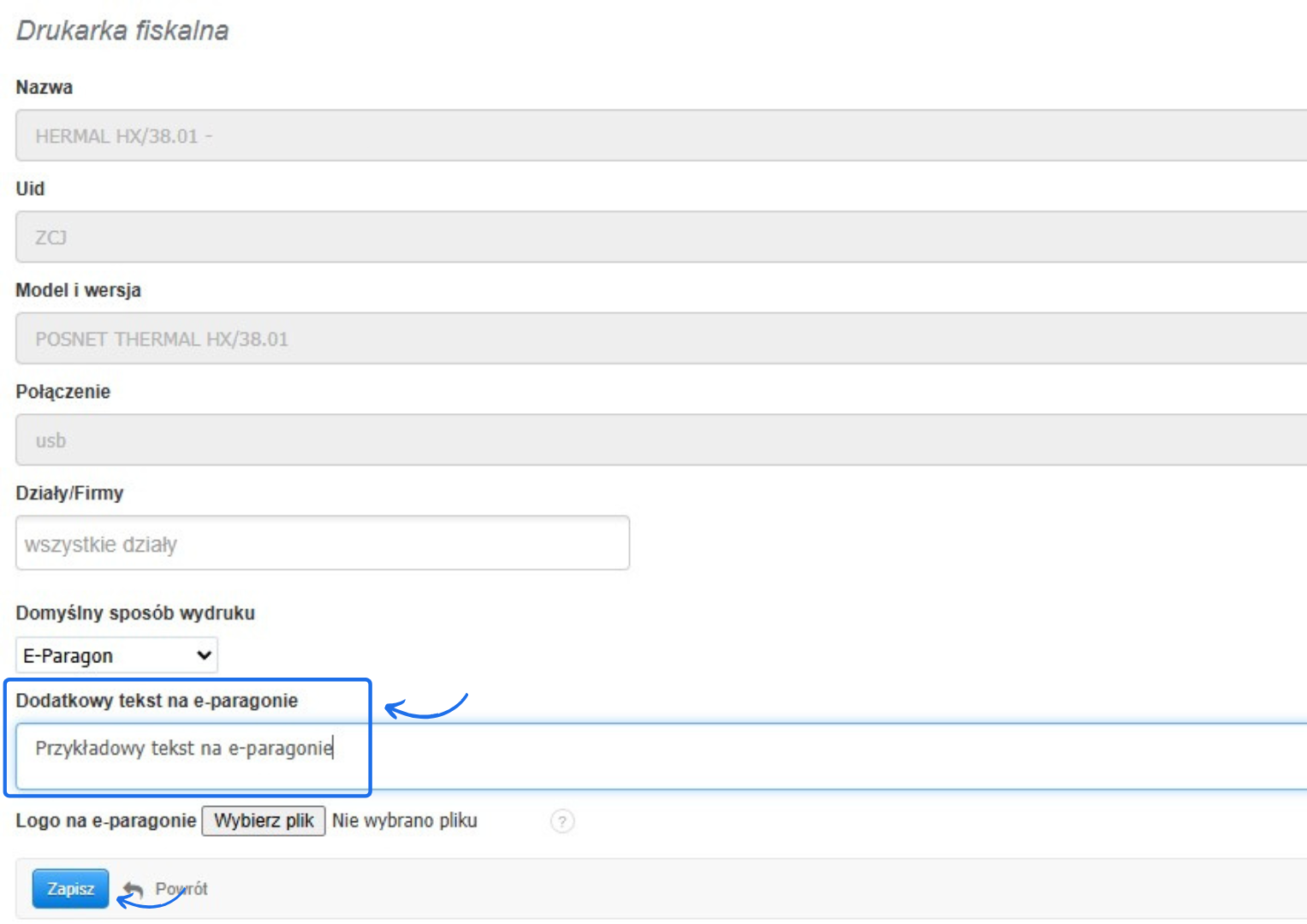Click the 'Nie wybrano pliku' file status text
Viewport: 1307px width, 924px height.
click(x=405, y=820)
